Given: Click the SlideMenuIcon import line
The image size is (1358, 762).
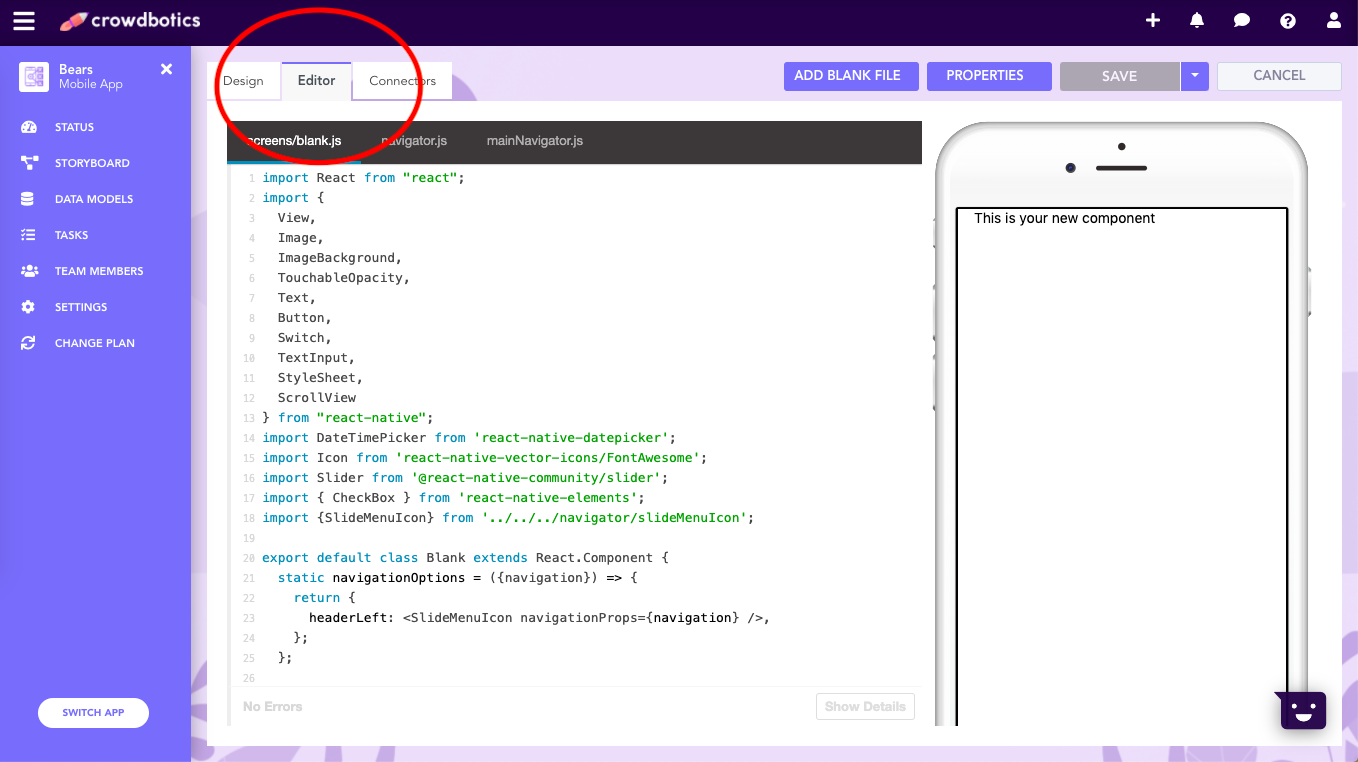Looking at the screenshot, I should click(x=508, y=518).
